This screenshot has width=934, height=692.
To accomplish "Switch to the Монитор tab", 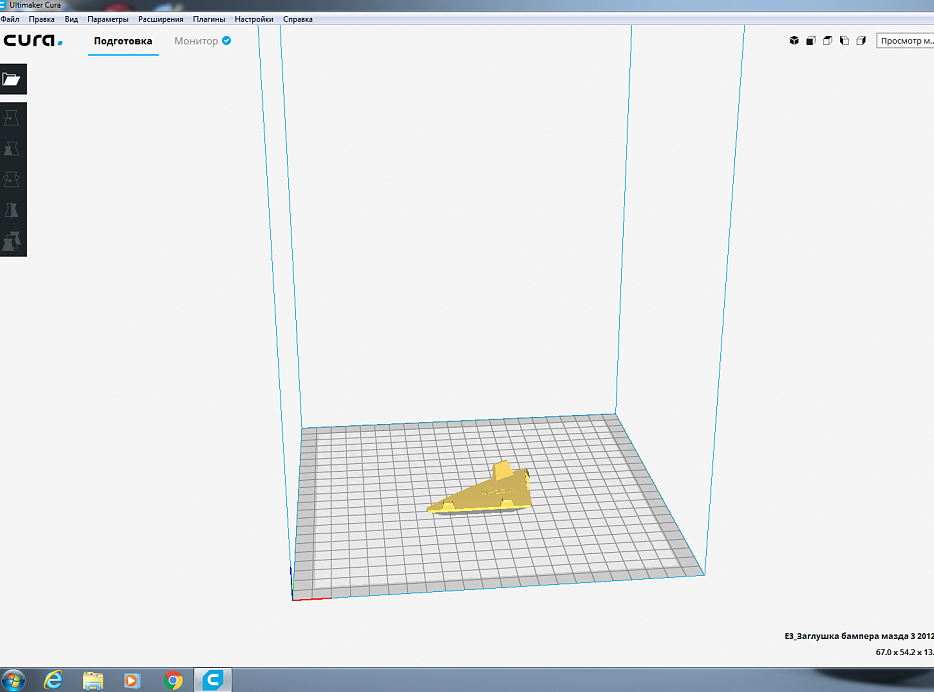I will pos(203,41).
